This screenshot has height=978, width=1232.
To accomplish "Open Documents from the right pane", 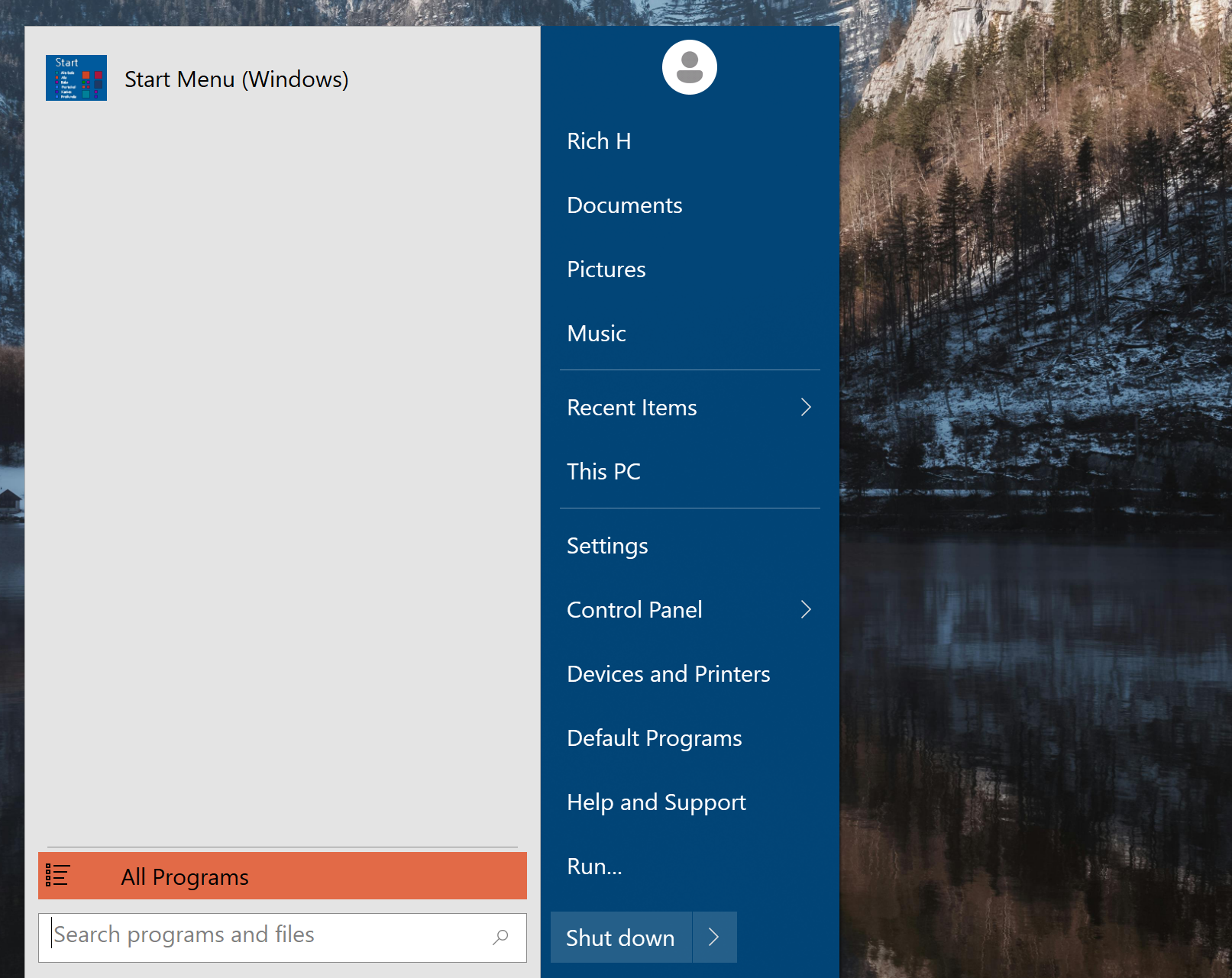I will click(625, 205).
